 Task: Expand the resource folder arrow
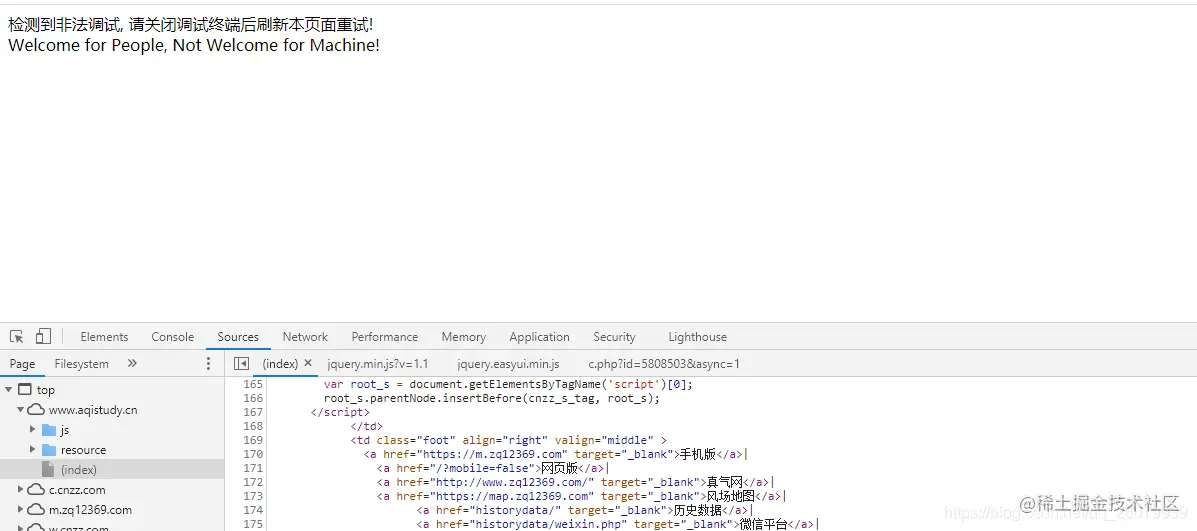[x=32, y=449]
